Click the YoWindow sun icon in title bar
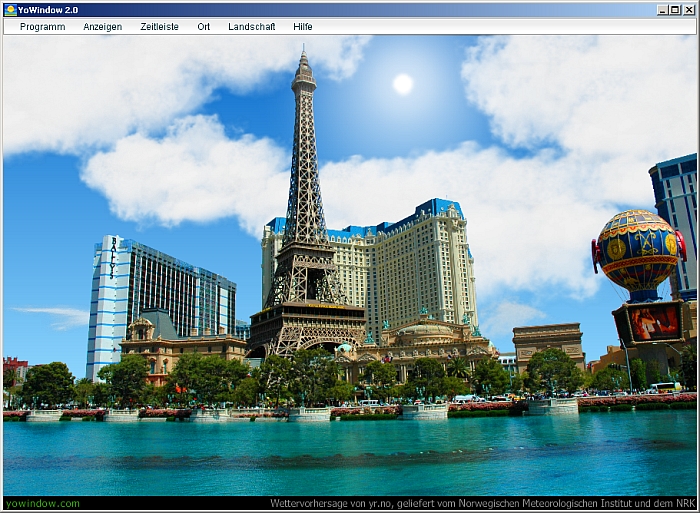 click(10, 10)
